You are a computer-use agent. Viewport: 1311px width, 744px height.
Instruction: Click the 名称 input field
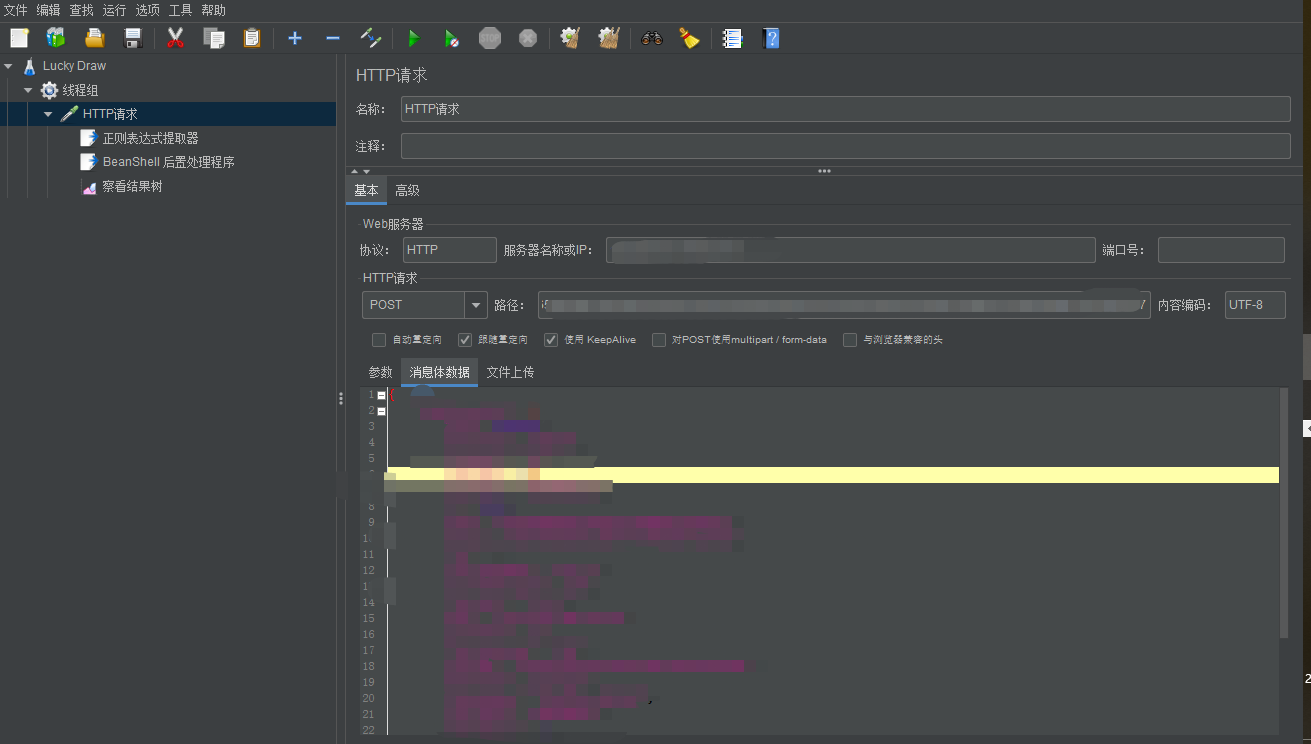point(845,109)
